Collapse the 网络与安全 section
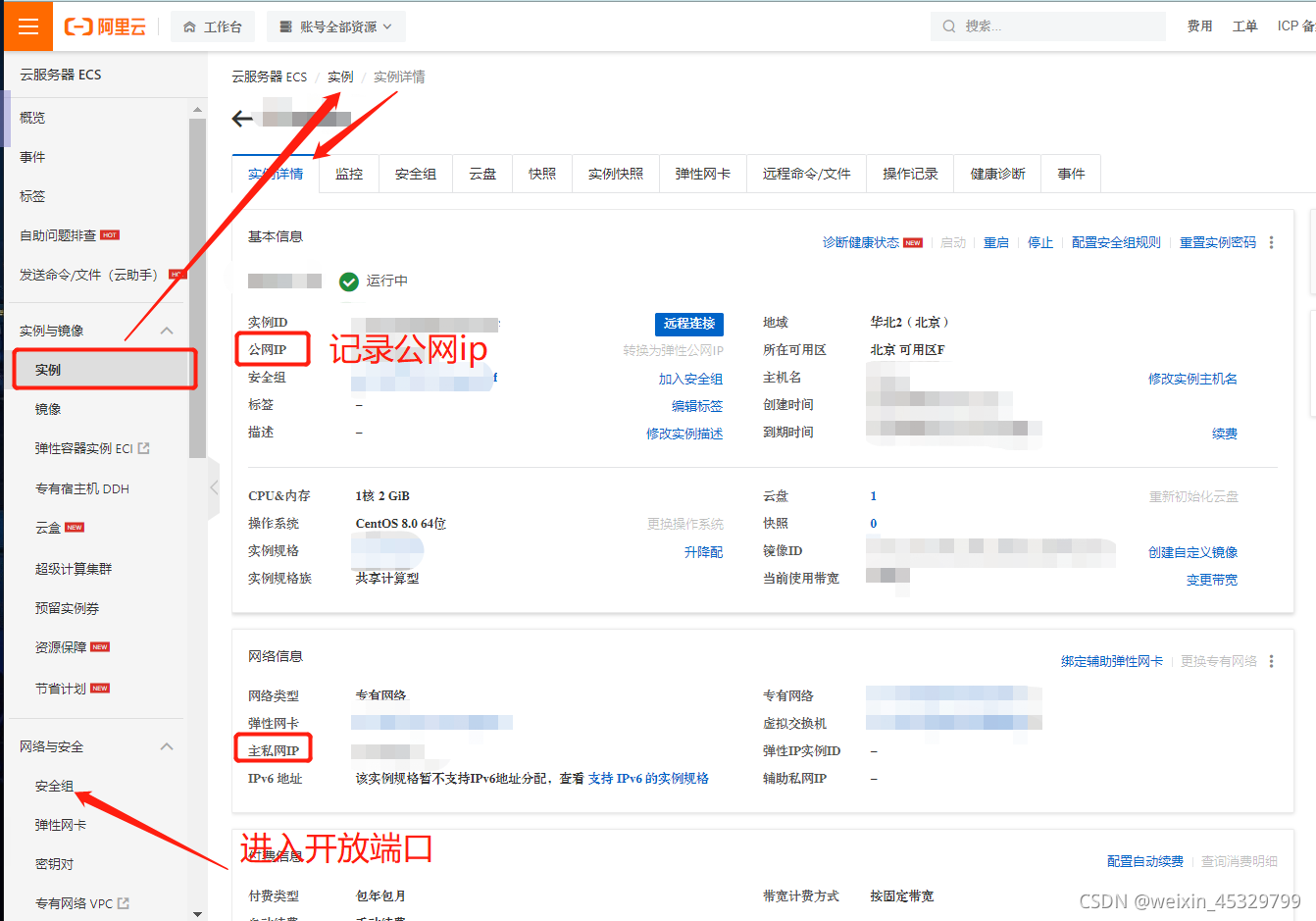The height and width of the screenshot is (921, 1316). pyautogui.click(x=167, y=746)
